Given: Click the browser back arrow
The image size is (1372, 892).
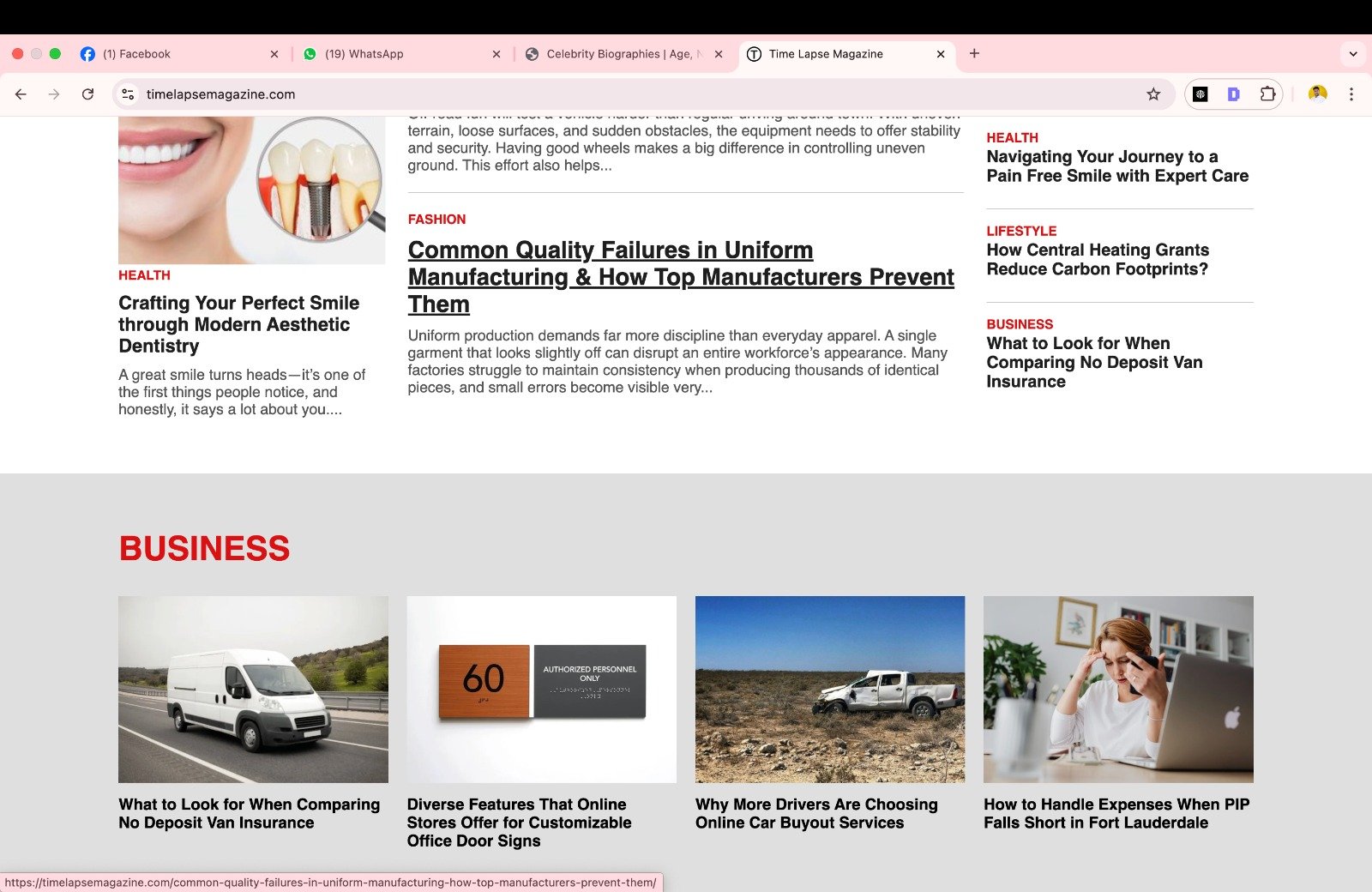Looking at the screenshot, I should coord(21,94).
